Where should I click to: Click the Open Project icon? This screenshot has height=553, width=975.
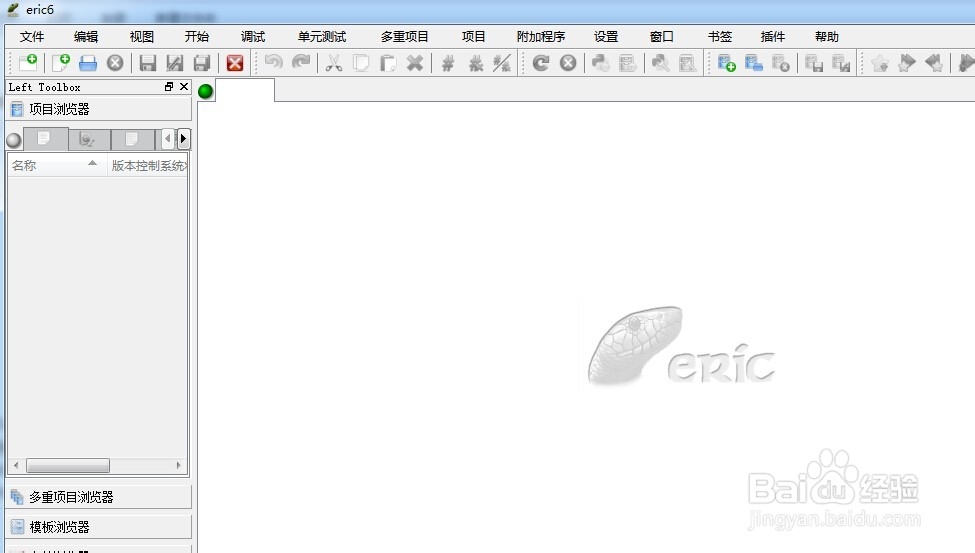(754, 63)
